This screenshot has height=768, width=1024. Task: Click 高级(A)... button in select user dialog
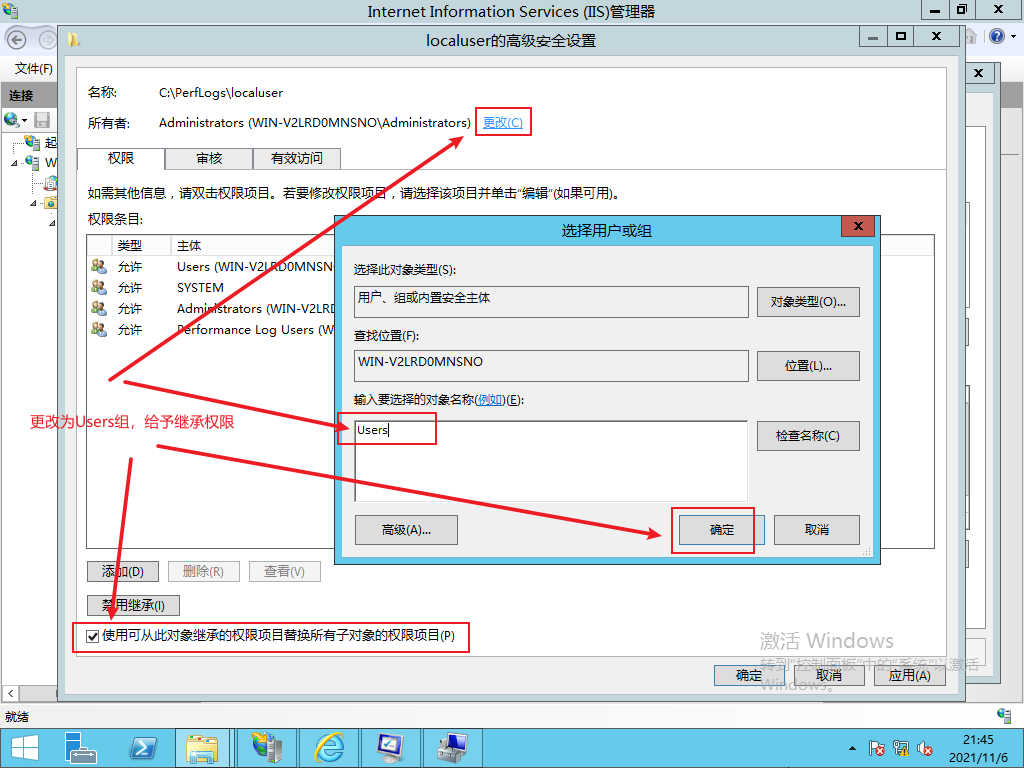tap(406, 530)
